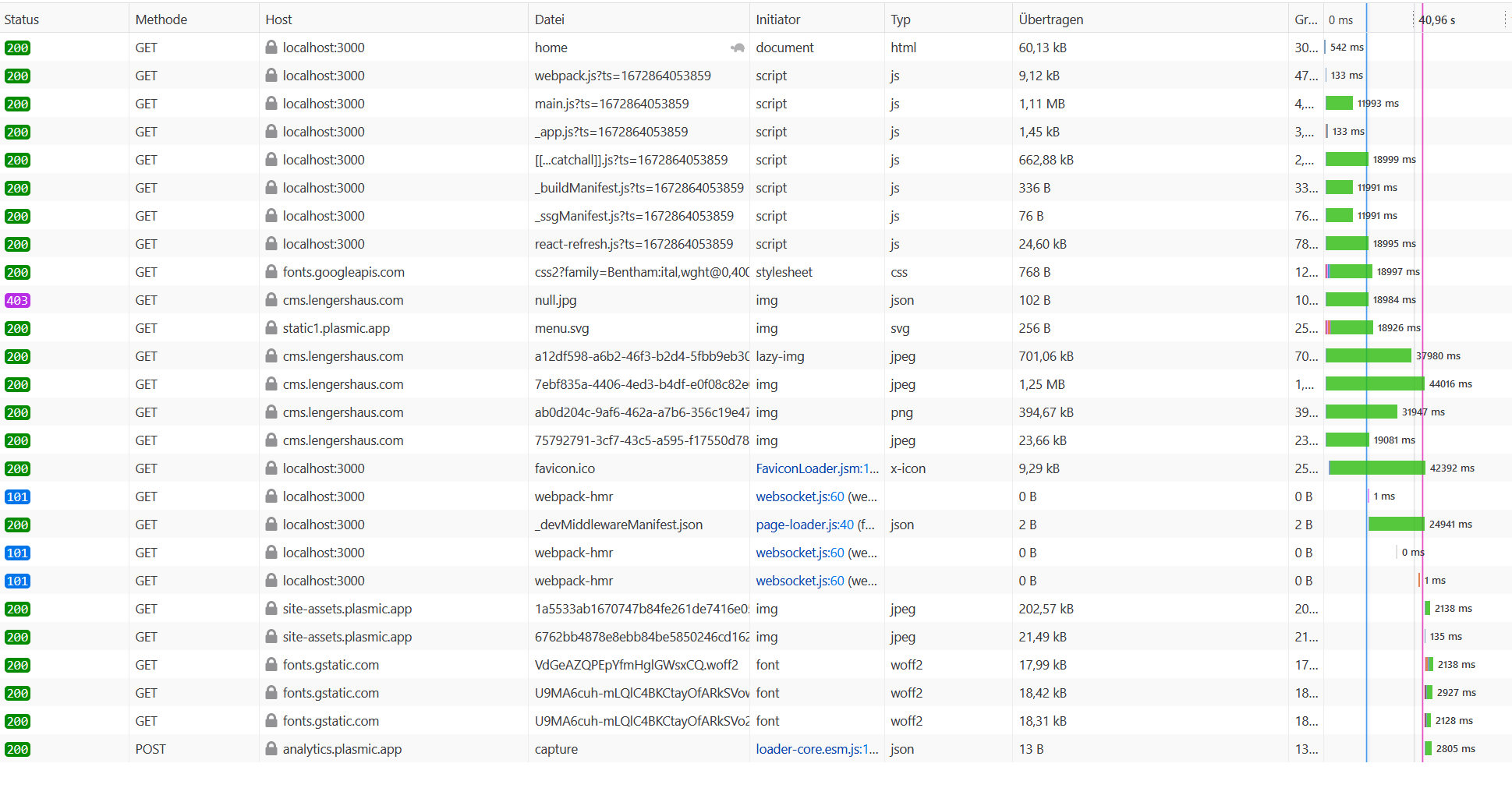Image resolution: width=1512 pixels, height=788 pixels.
Task: Click the purple 403 status badge
Action: 17,301
